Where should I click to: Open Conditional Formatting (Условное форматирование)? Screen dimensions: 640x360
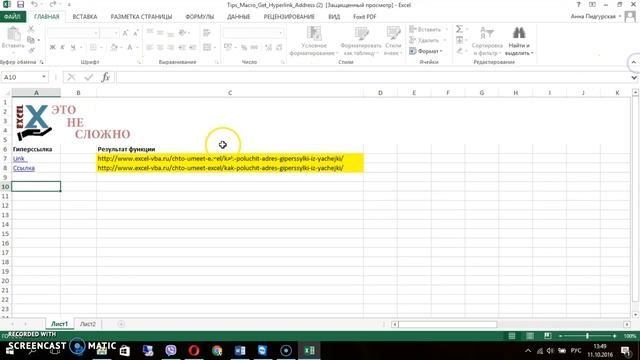point(313,41)
